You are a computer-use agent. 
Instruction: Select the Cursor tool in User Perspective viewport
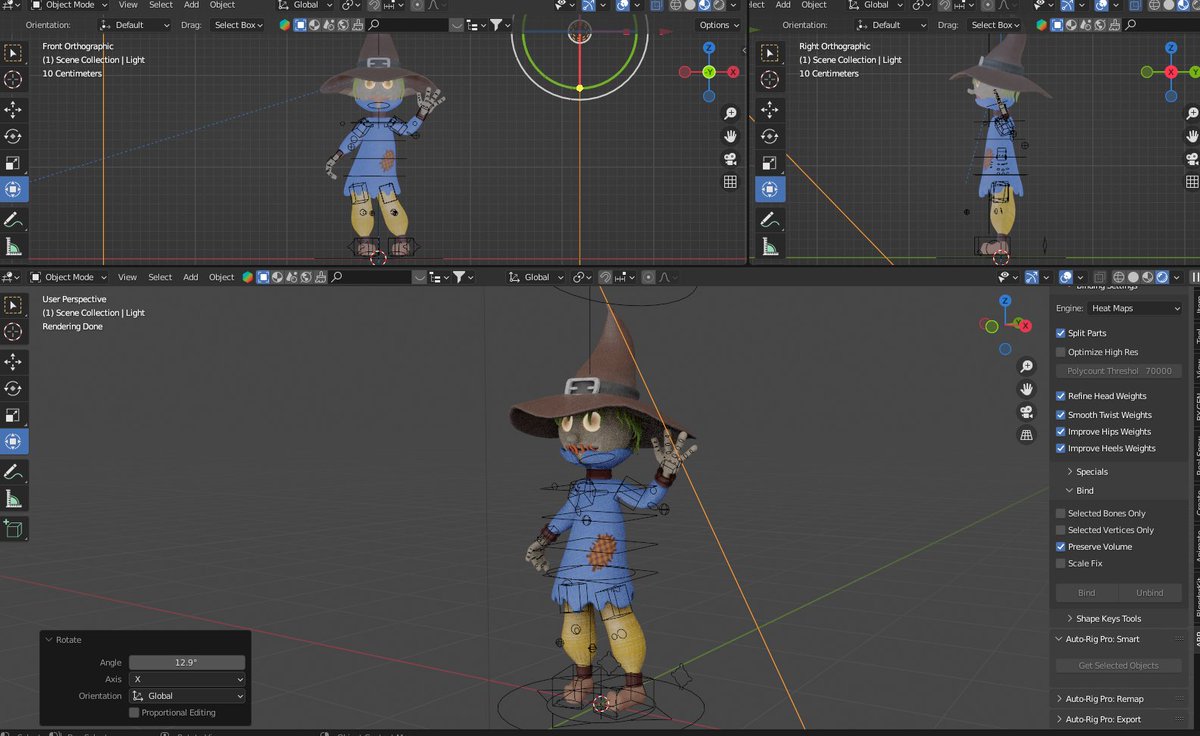(x=13, y=332)
